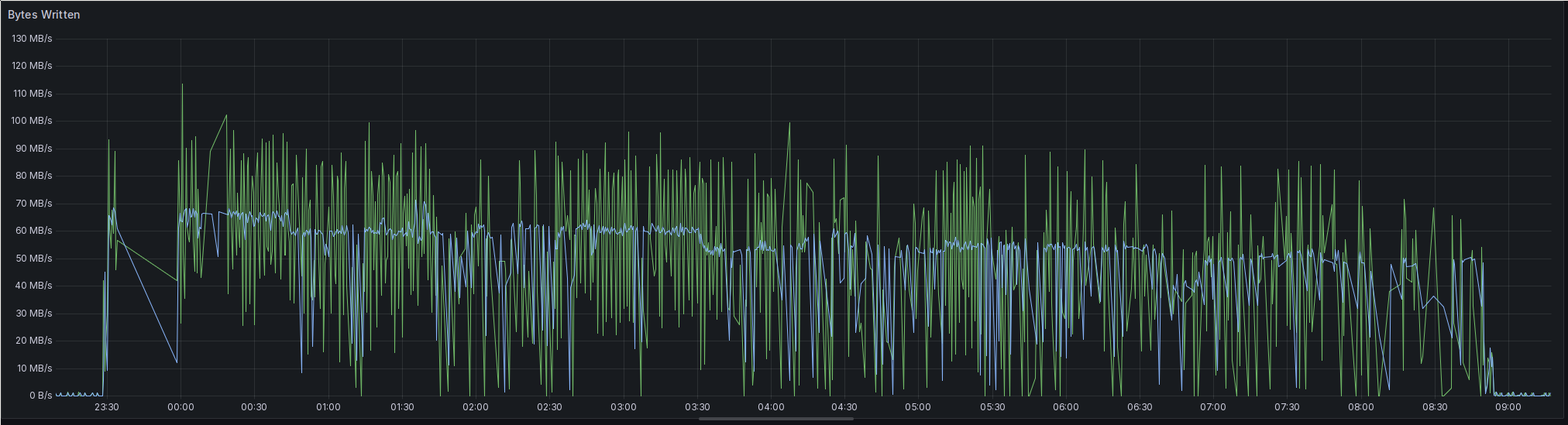This screenshot has width=1568, height=425.
Task: Select the 60 MB/s y-axis label
Action: (x=34, y=231)
